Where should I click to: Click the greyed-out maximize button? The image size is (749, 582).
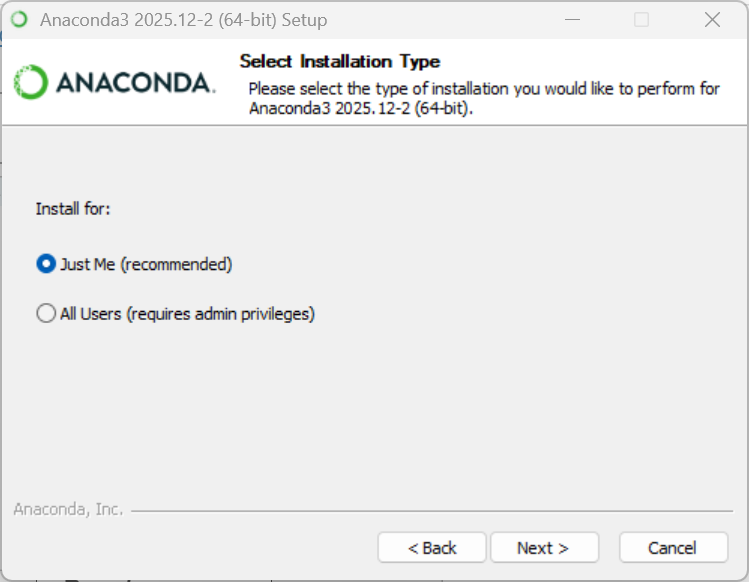coord(642,20)
